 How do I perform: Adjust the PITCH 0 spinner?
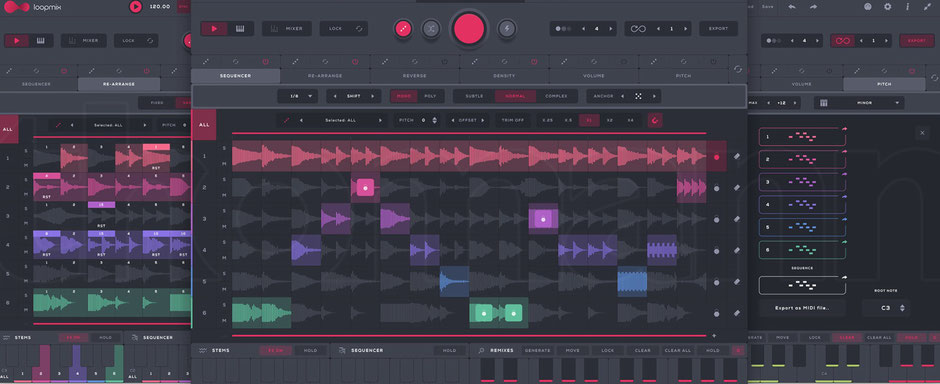click(x=435, y=120)
